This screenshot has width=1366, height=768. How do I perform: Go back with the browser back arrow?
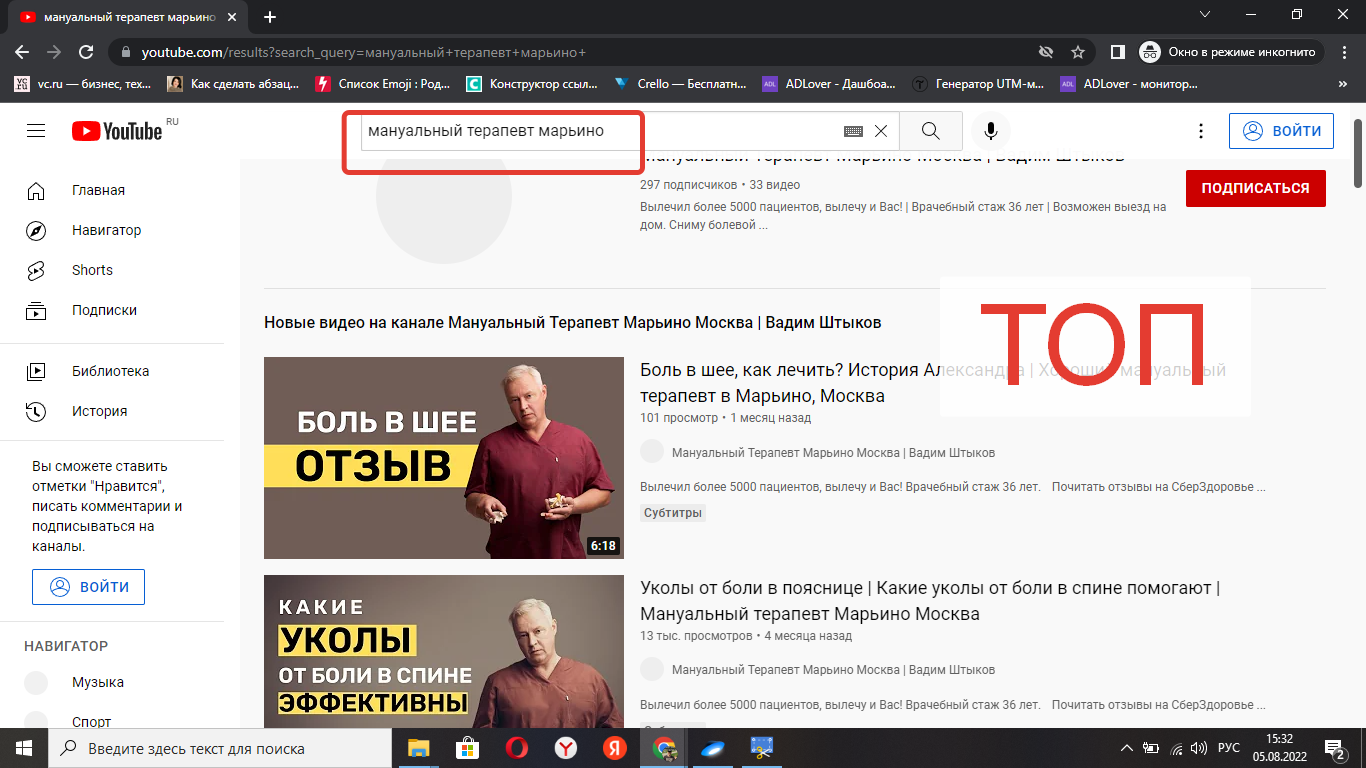click(22, 52)
